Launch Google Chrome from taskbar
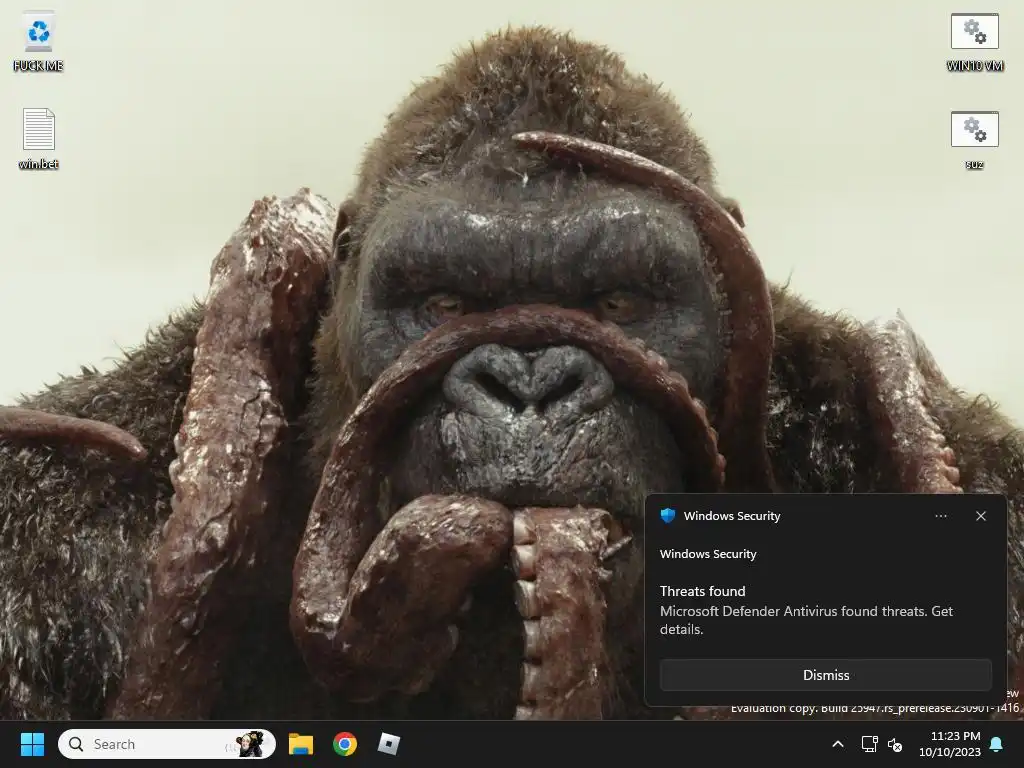Image resolution: width=1024 pixels, height=768 pixels. click(345, 744)
